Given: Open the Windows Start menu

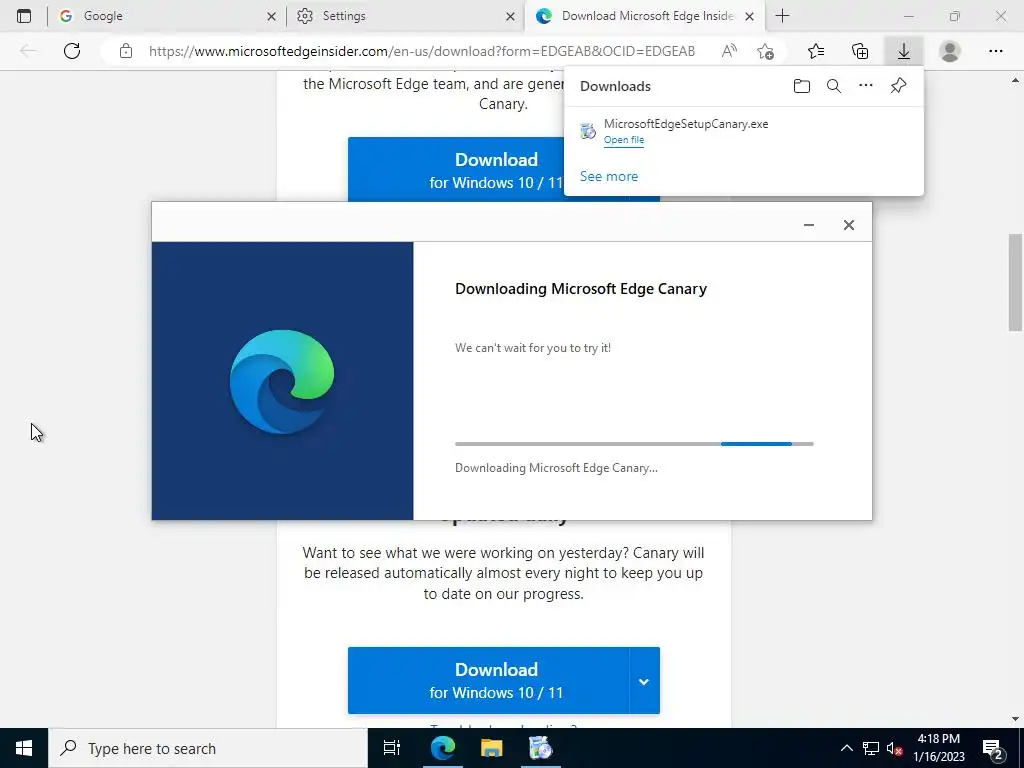Looking at the screenshot, I should [x=24, y=748].
